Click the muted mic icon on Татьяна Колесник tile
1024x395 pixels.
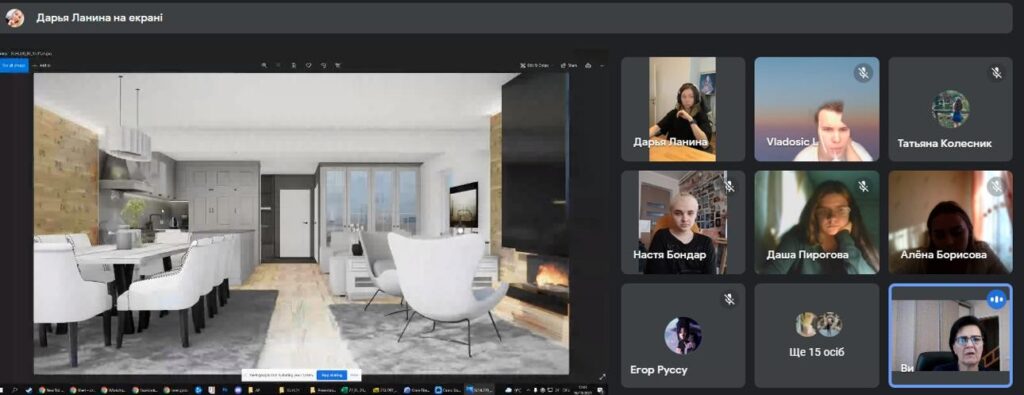(996, 73)
